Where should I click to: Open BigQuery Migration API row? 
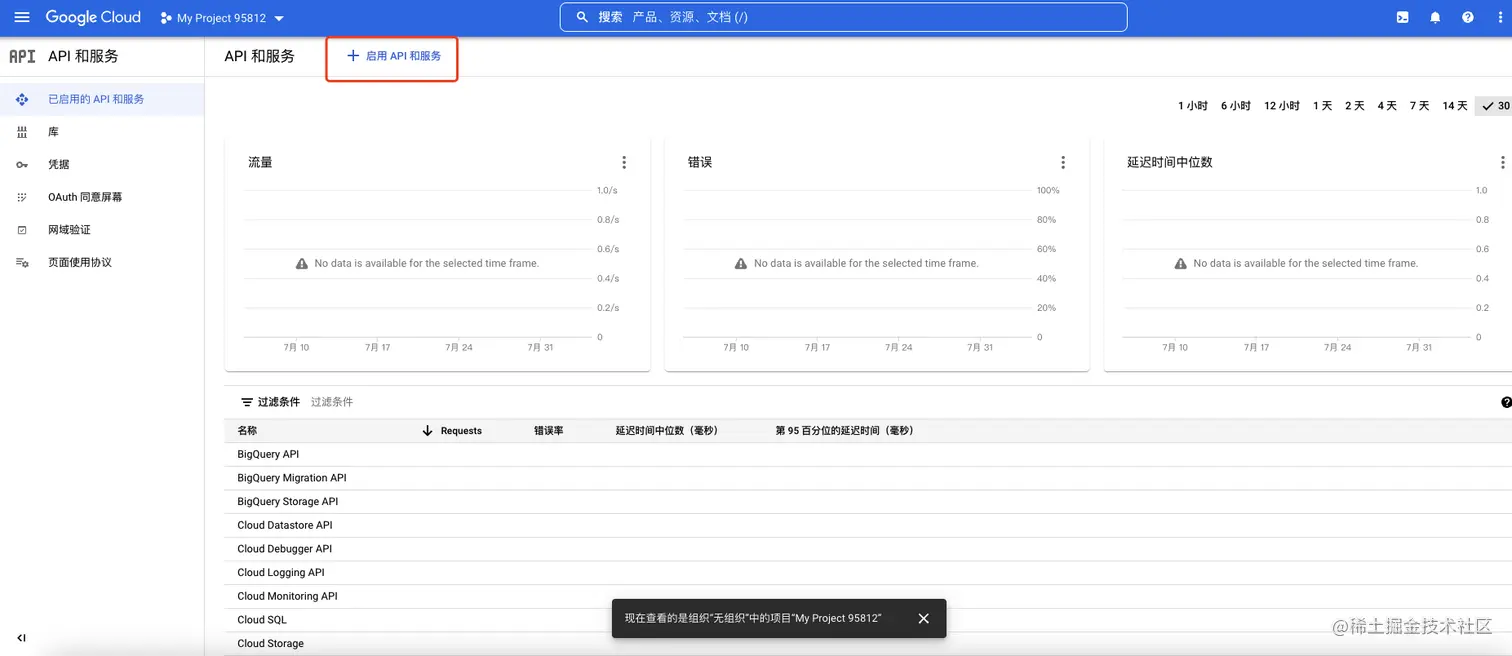868,478
